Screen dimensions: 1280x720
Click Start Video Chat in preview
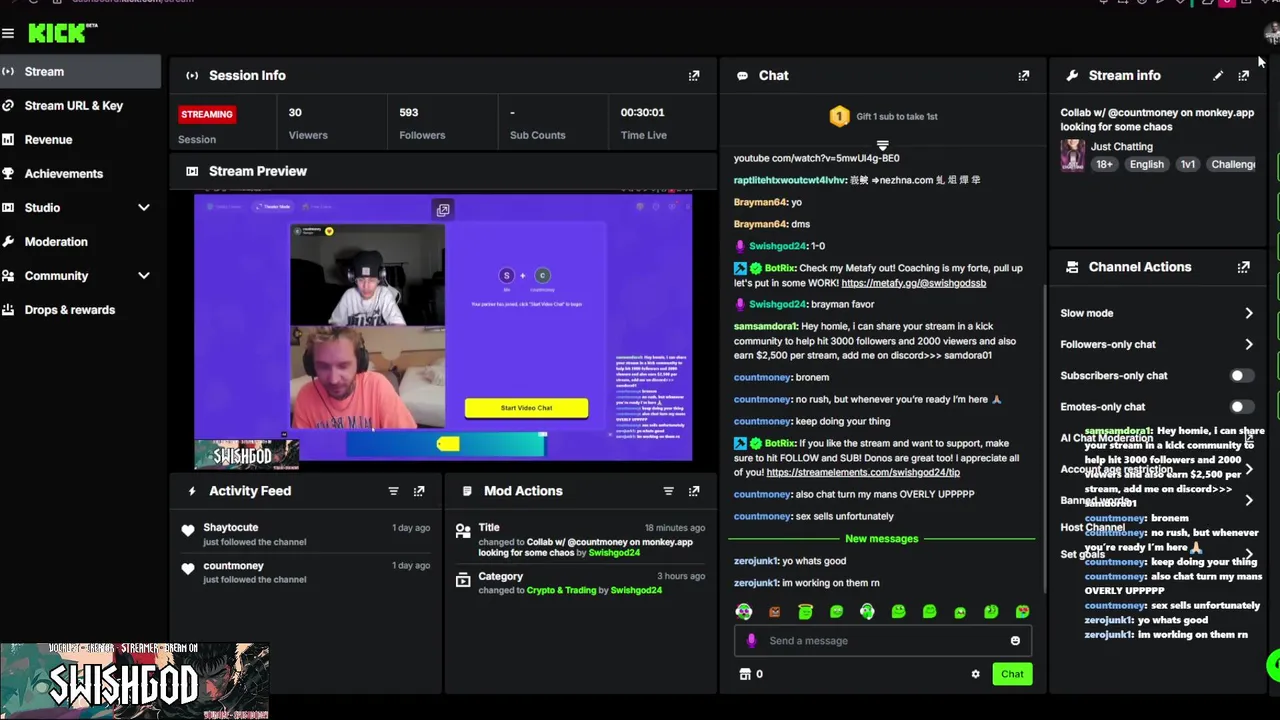(526, 408)
